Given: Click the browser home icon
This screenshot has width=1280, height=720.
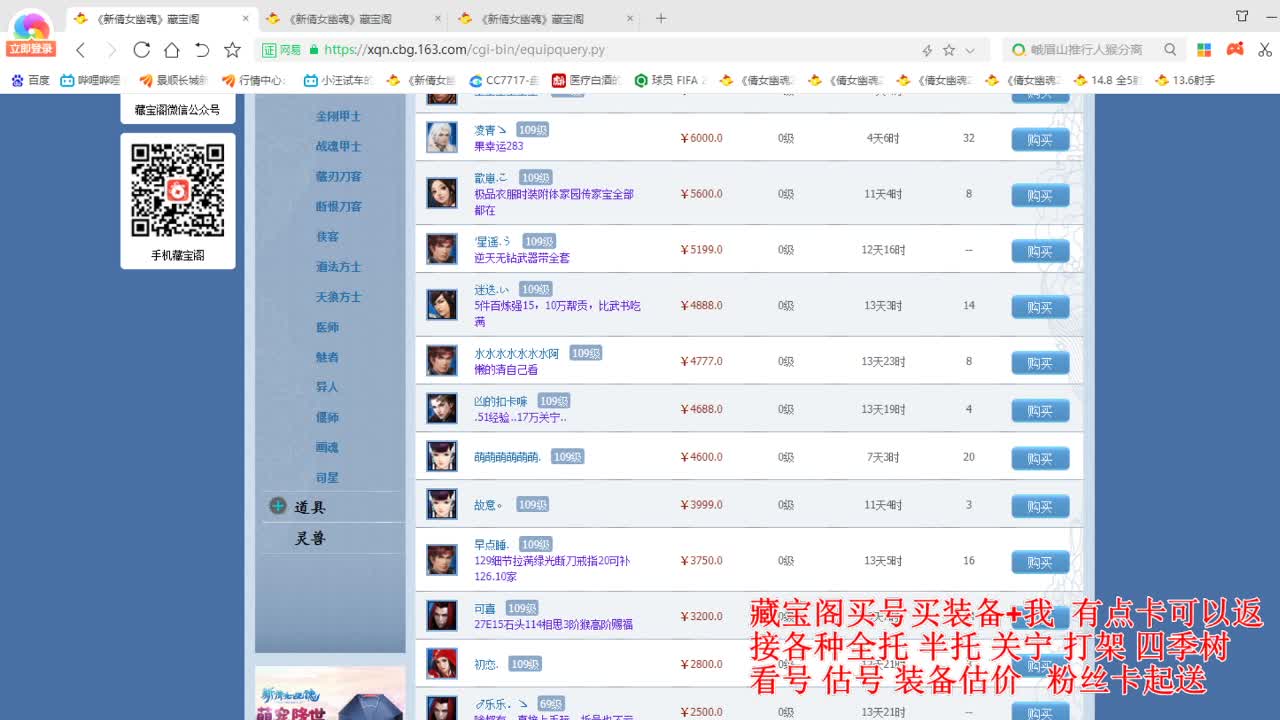Looking at the screenshot, I should [x=172, y=48].
